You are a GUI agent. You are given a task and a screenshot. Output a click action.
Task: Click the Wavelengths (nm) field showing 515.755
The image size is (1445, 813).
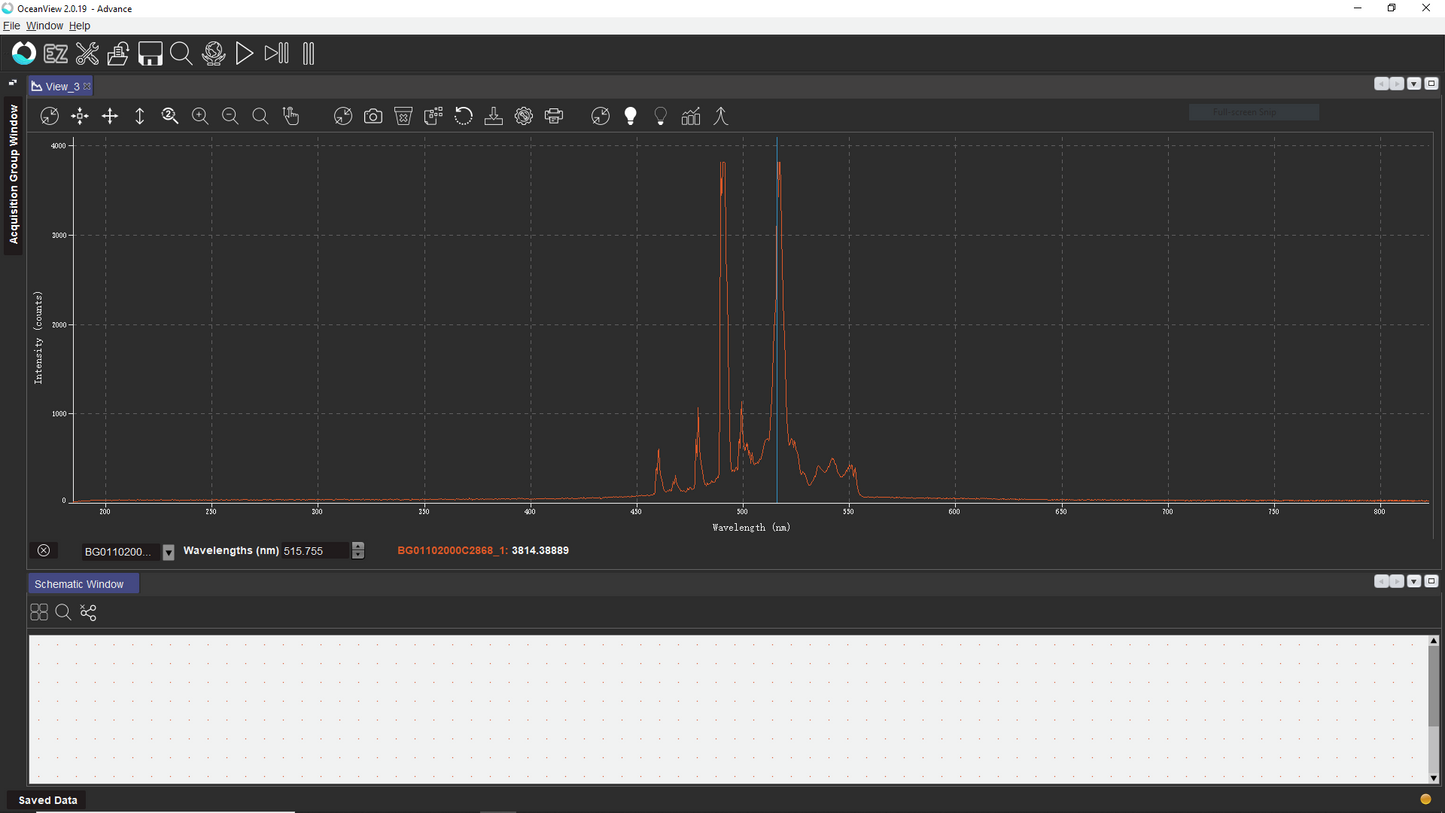click(315, 551)
